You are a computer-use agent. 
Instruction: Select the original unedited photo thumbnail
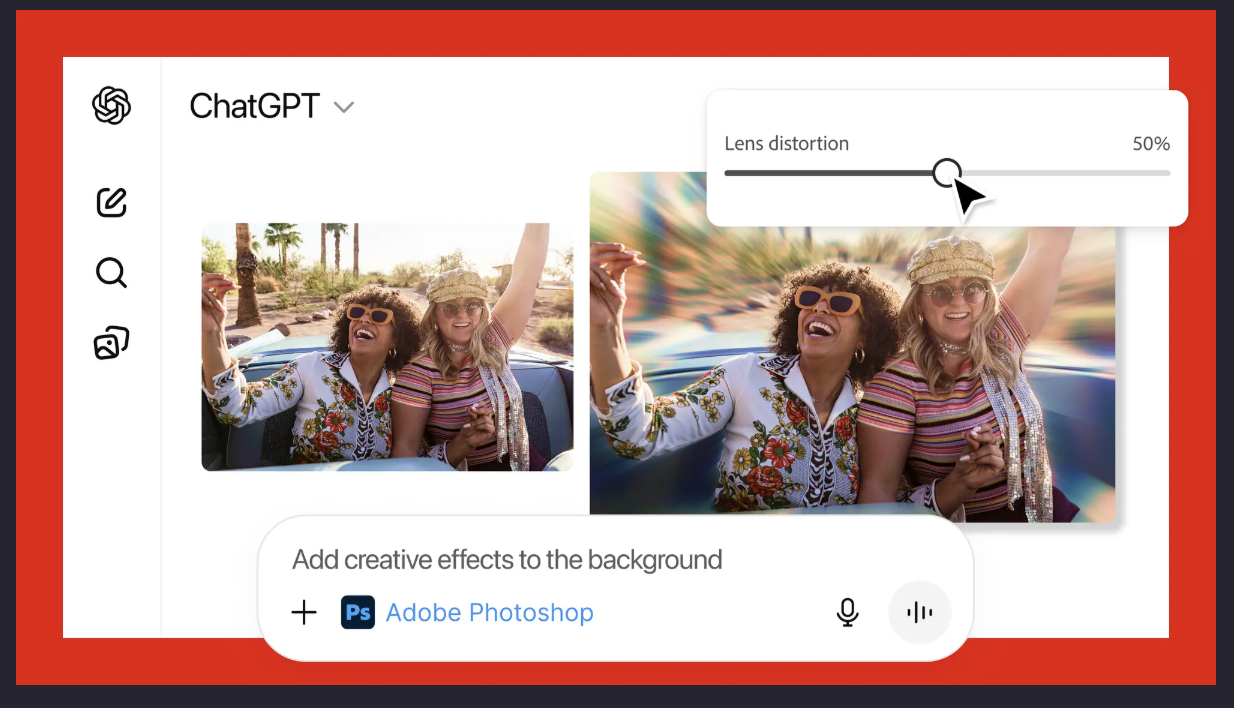click(x=387, y=346)
